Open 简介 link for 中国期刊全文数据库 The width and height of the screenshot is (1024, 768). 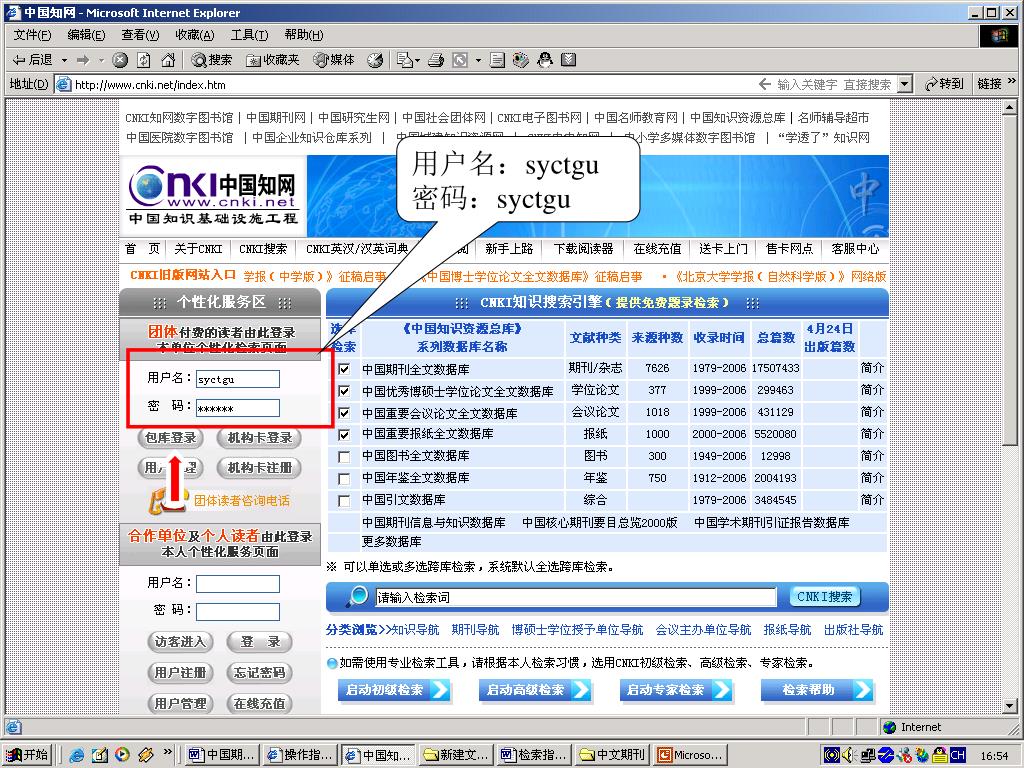[x=872, y=368]
